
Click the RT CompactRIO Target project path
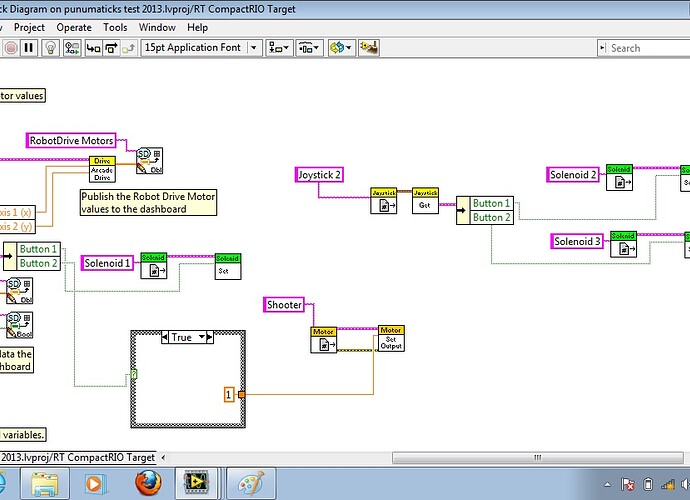[x=77, y=458]
